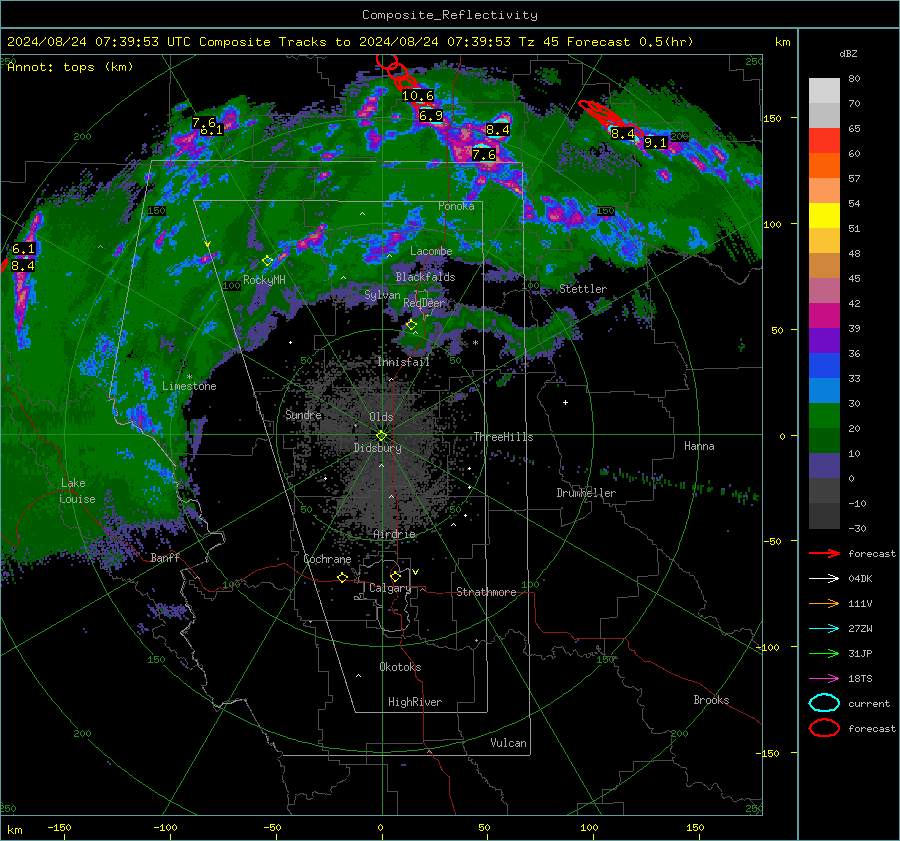Viewport: 900px width, 841px height.
Task: Click the green 30 dBZ color swatch
Action: [x=824, y=416]
